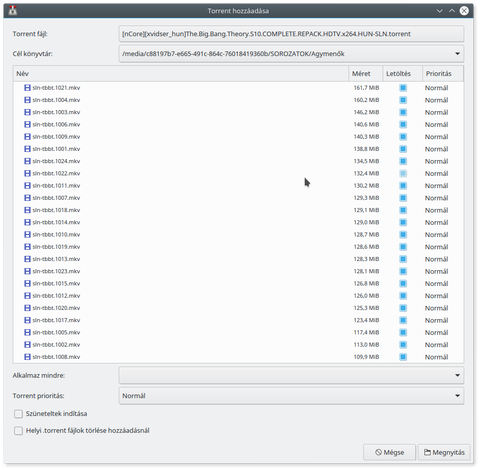Click the size 117,4 MiB
The width and height of the screenshot is (480, 470).
pyautogui.click(x=366, y=332)
